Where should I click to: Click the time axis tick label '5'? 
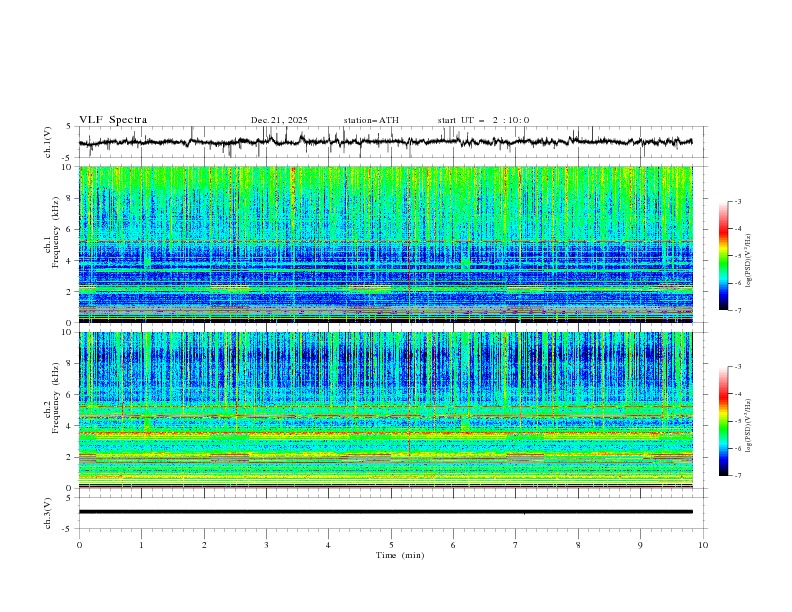(x=391, y=545)
